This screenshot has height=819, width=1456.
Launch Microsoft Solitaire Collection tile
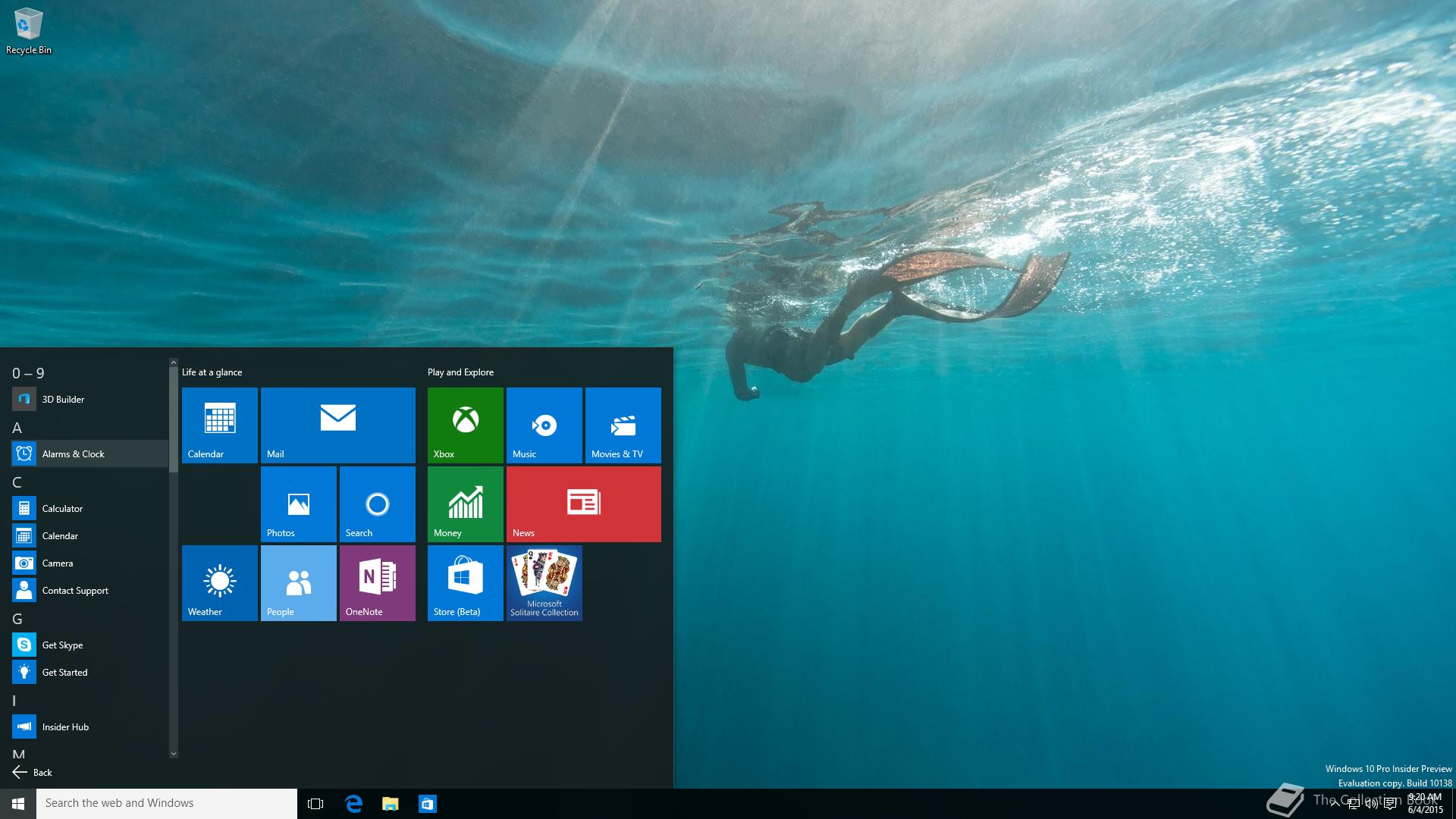(544, 583)
